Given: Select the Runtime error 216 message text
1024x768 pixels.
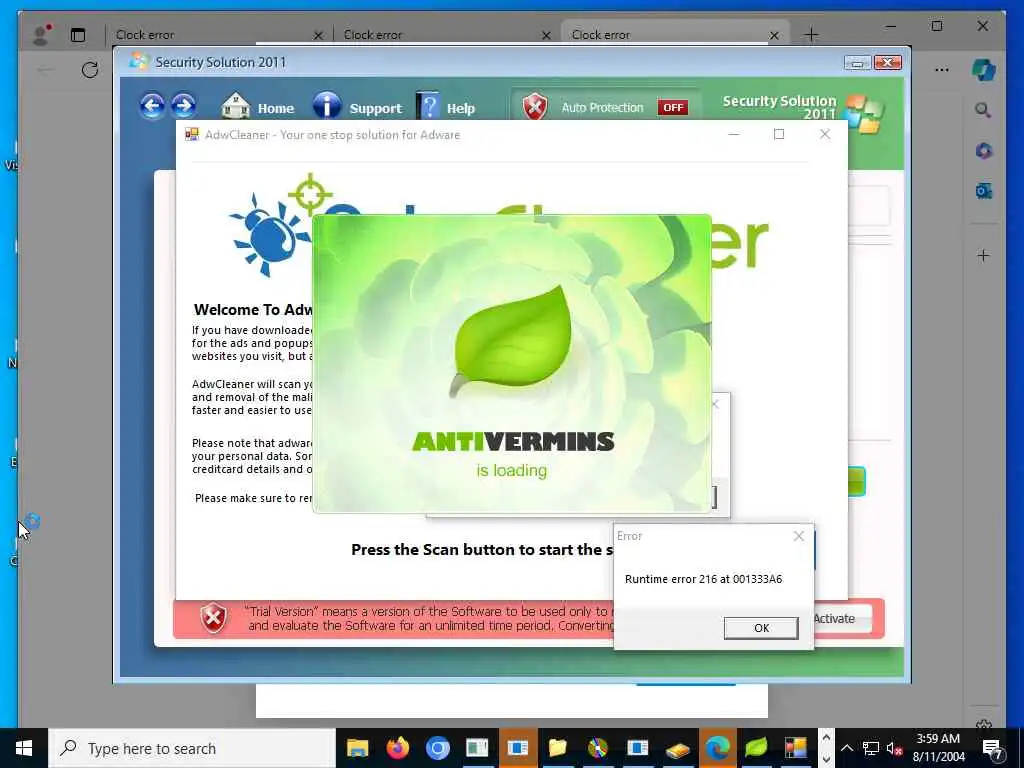Looking at the screenshot, I should tap(703, 579).
